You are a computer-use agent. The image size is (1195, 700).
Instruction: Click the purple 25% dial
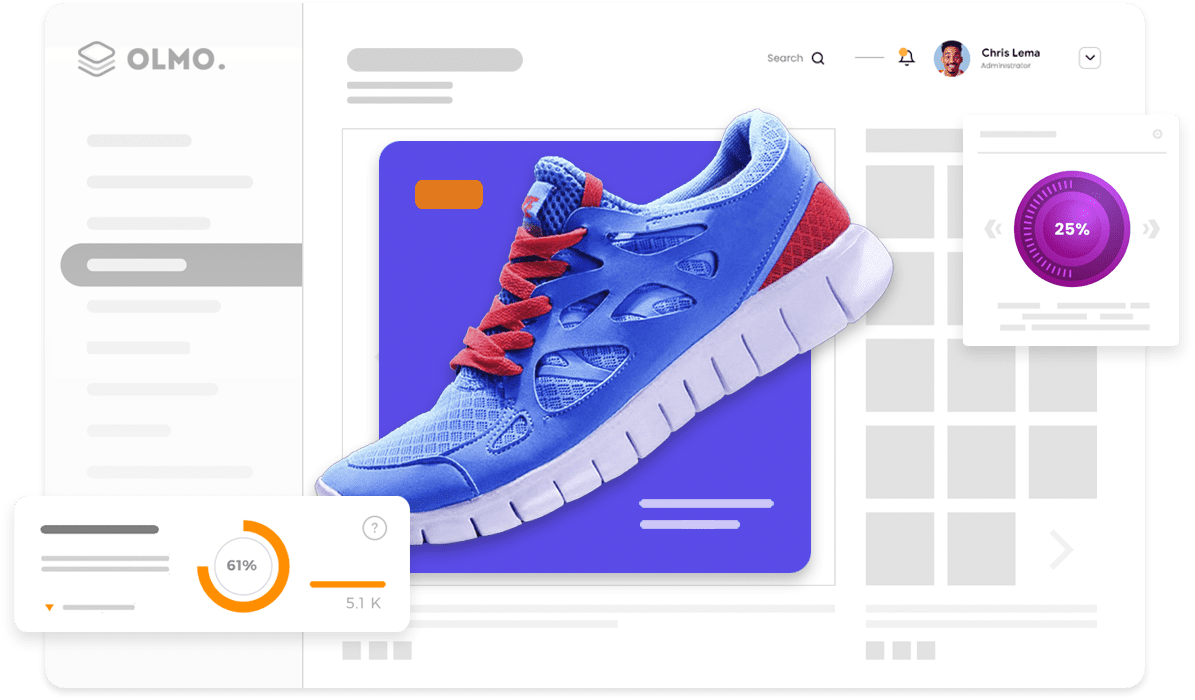tap(1072, 229)
